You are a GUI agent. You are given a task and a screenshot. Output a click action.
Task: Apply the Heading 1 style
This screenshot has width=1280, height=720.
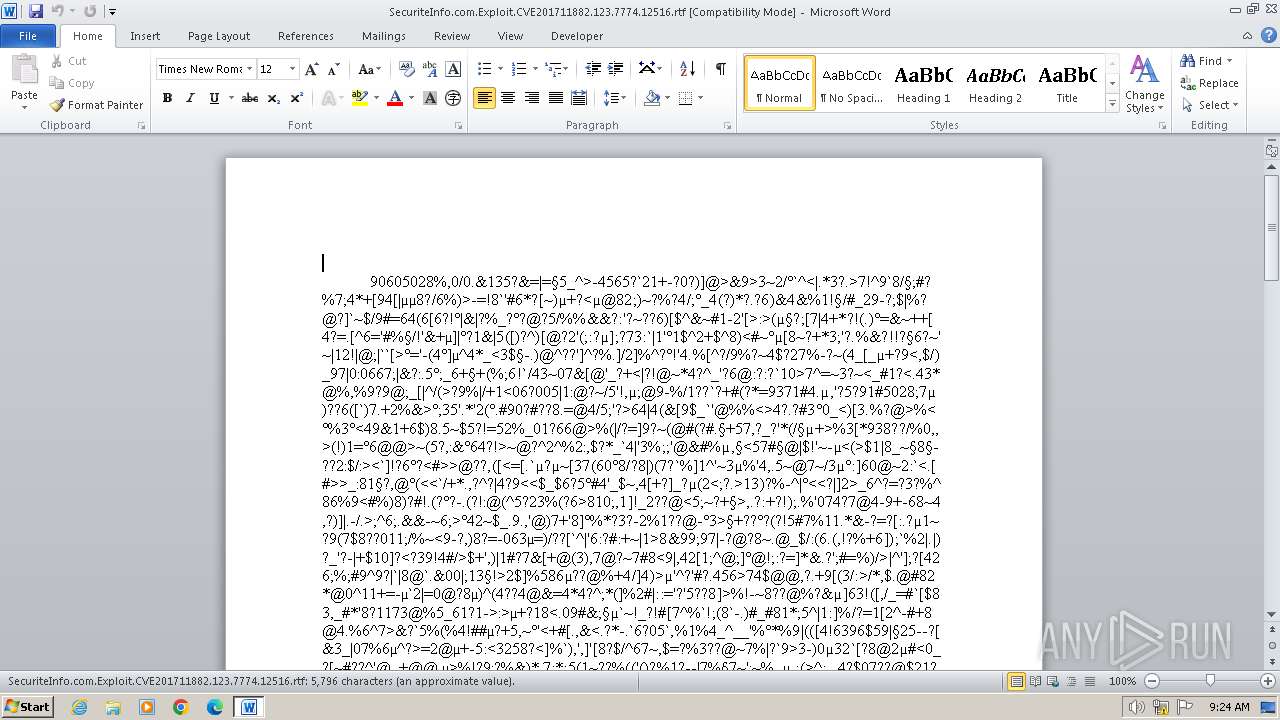click(923, 83)
